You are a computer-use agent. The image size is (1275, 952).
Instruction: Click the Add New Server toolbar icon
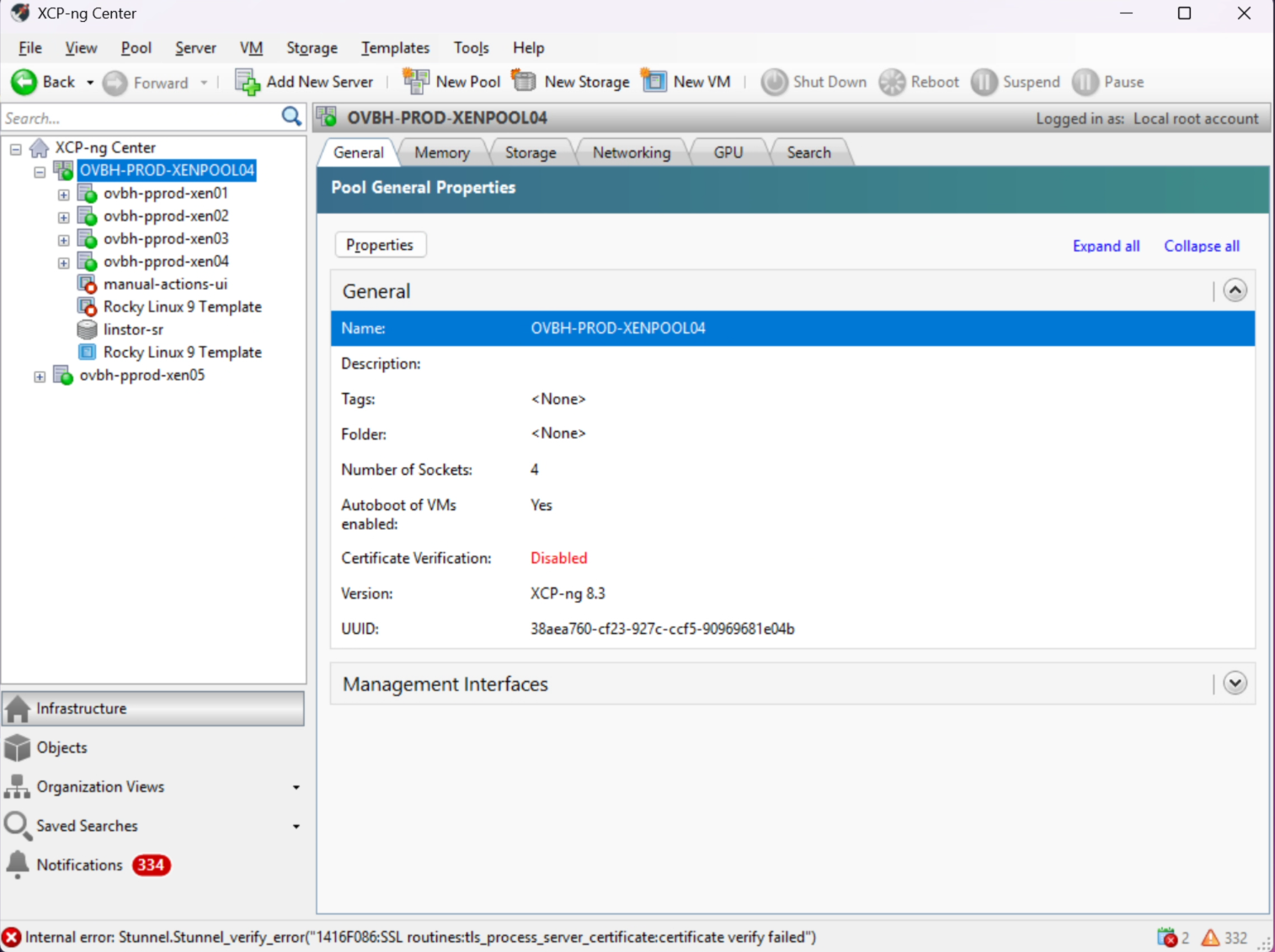[x=247, y=82]
